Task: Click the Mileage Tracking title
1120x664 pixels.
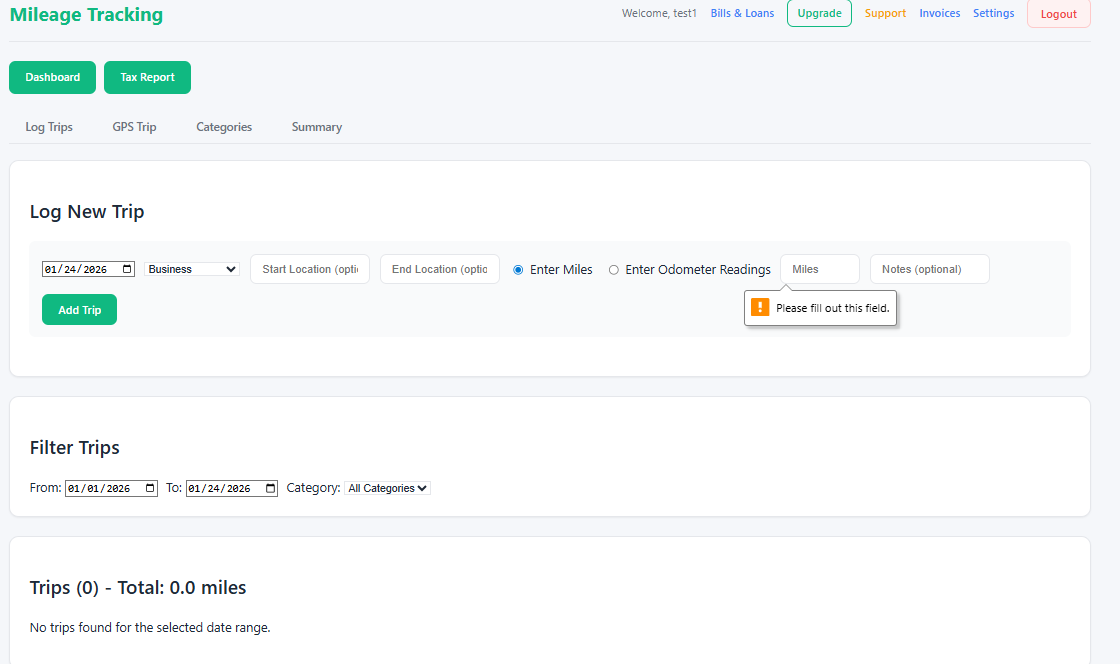Action: point(86,14)
